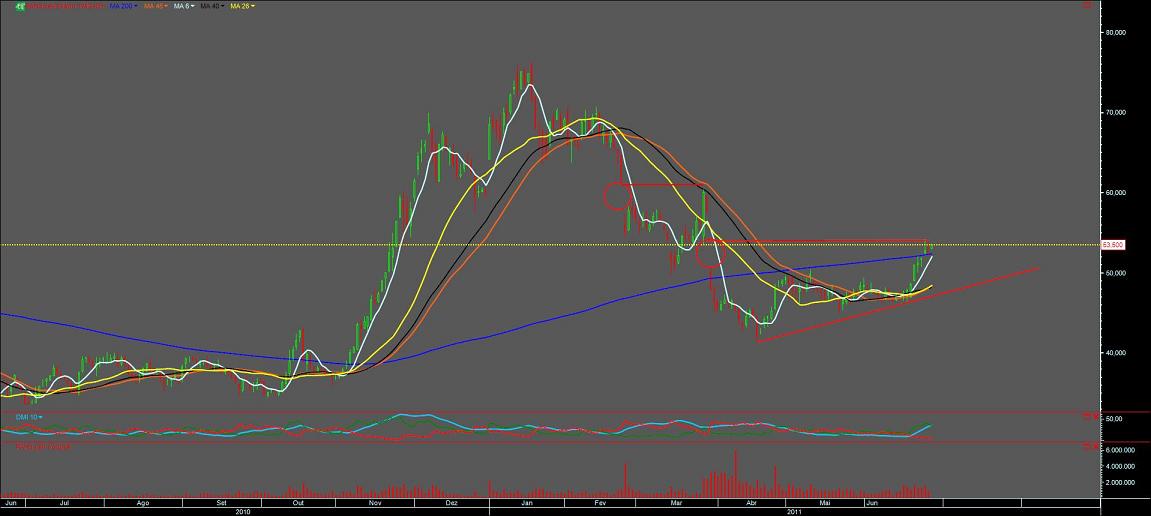Open the MA 200 indicator dropdown

pyautogui.click(x=123, y=6)
